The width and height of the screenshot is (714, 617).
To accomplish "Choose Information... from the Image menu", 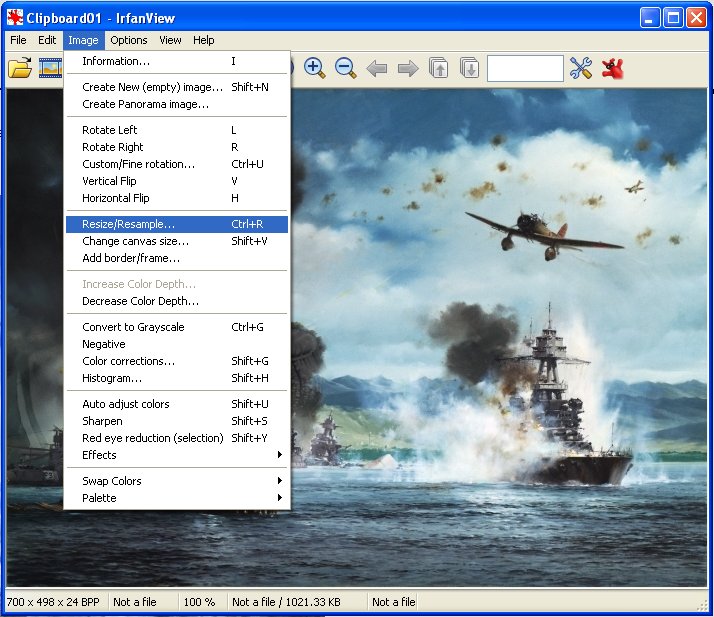I will (177, 61).
